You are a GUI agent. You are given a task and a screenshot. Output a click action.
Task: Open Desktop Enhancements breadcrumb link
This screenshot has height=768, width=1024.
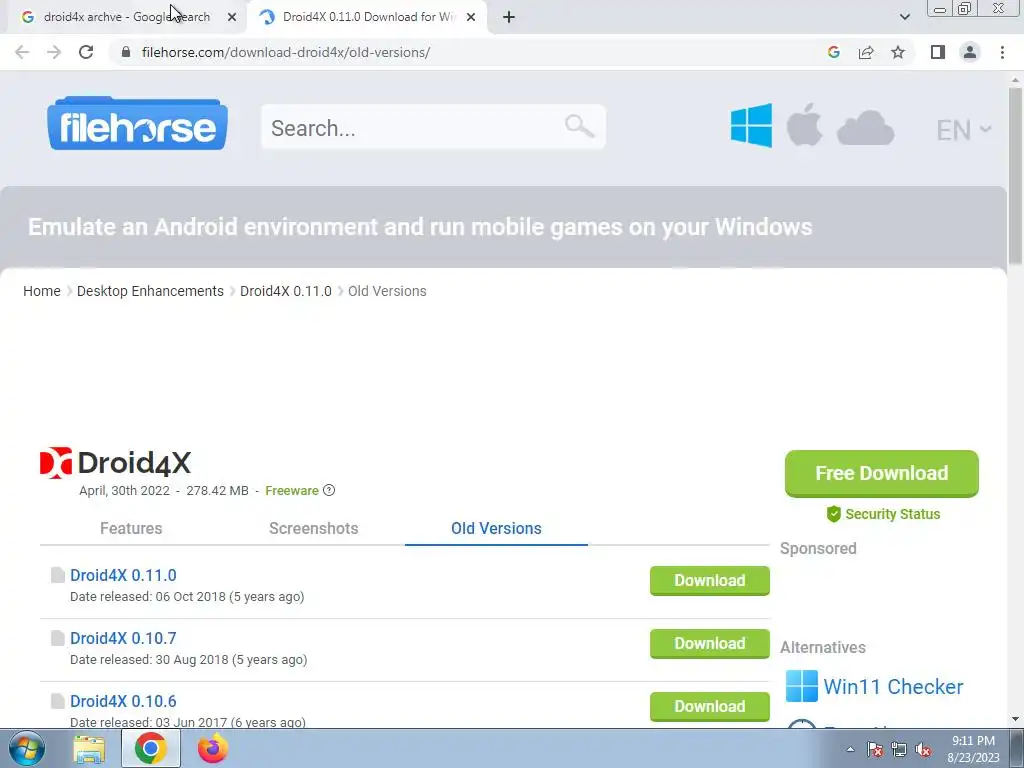(x=150, y=291)
